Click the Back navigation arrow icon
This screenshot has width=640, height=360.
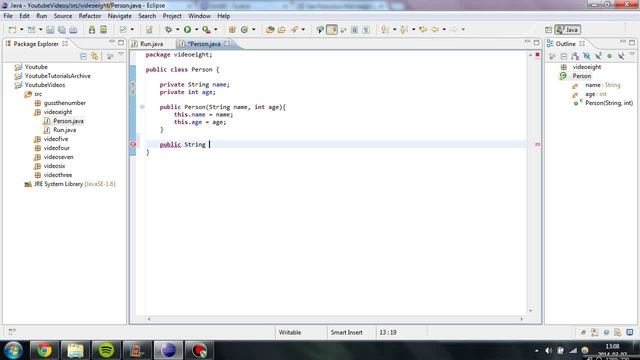(x=435, y=29)
